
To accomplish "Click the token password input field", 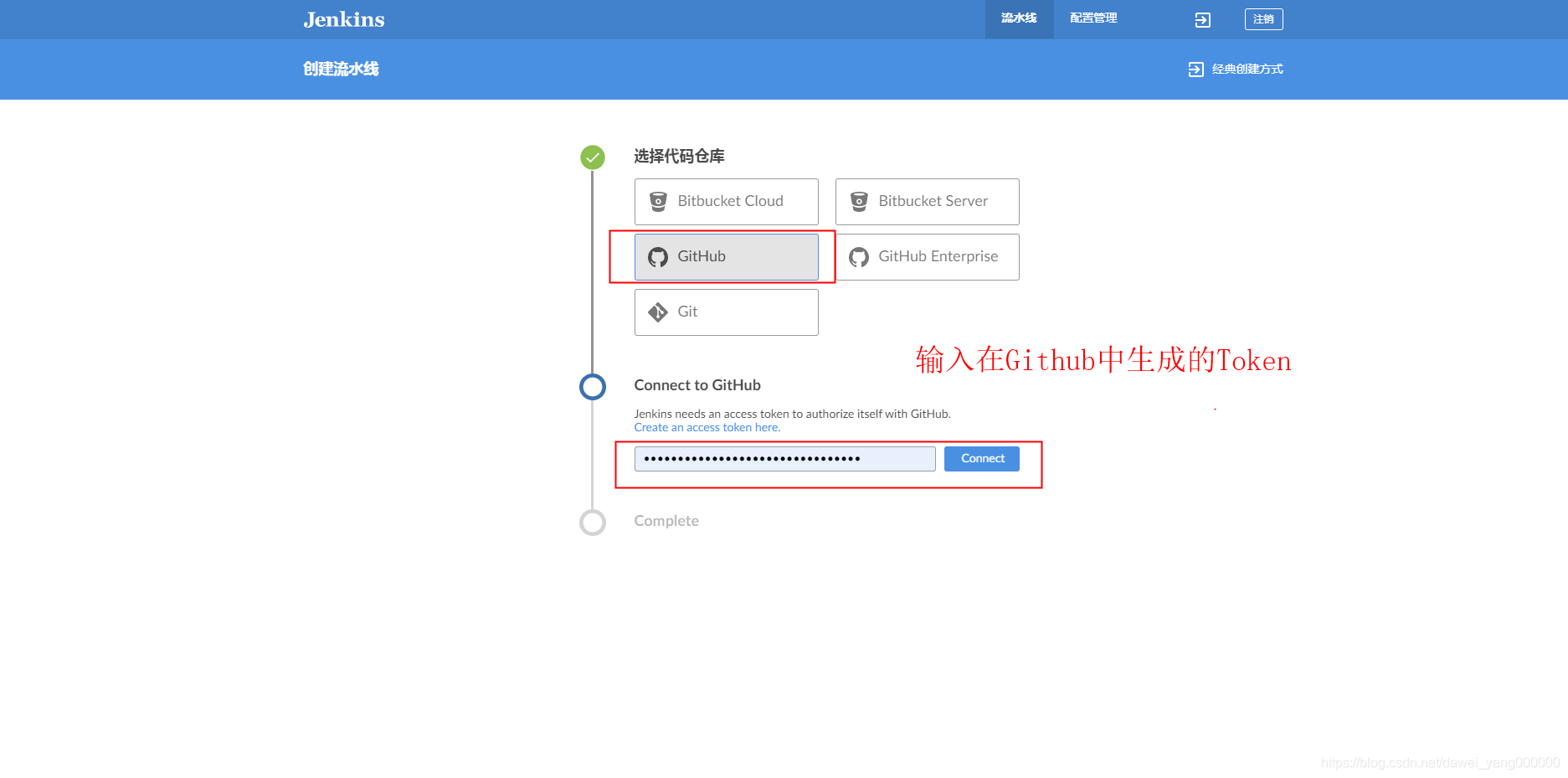I will coord(784,458).
